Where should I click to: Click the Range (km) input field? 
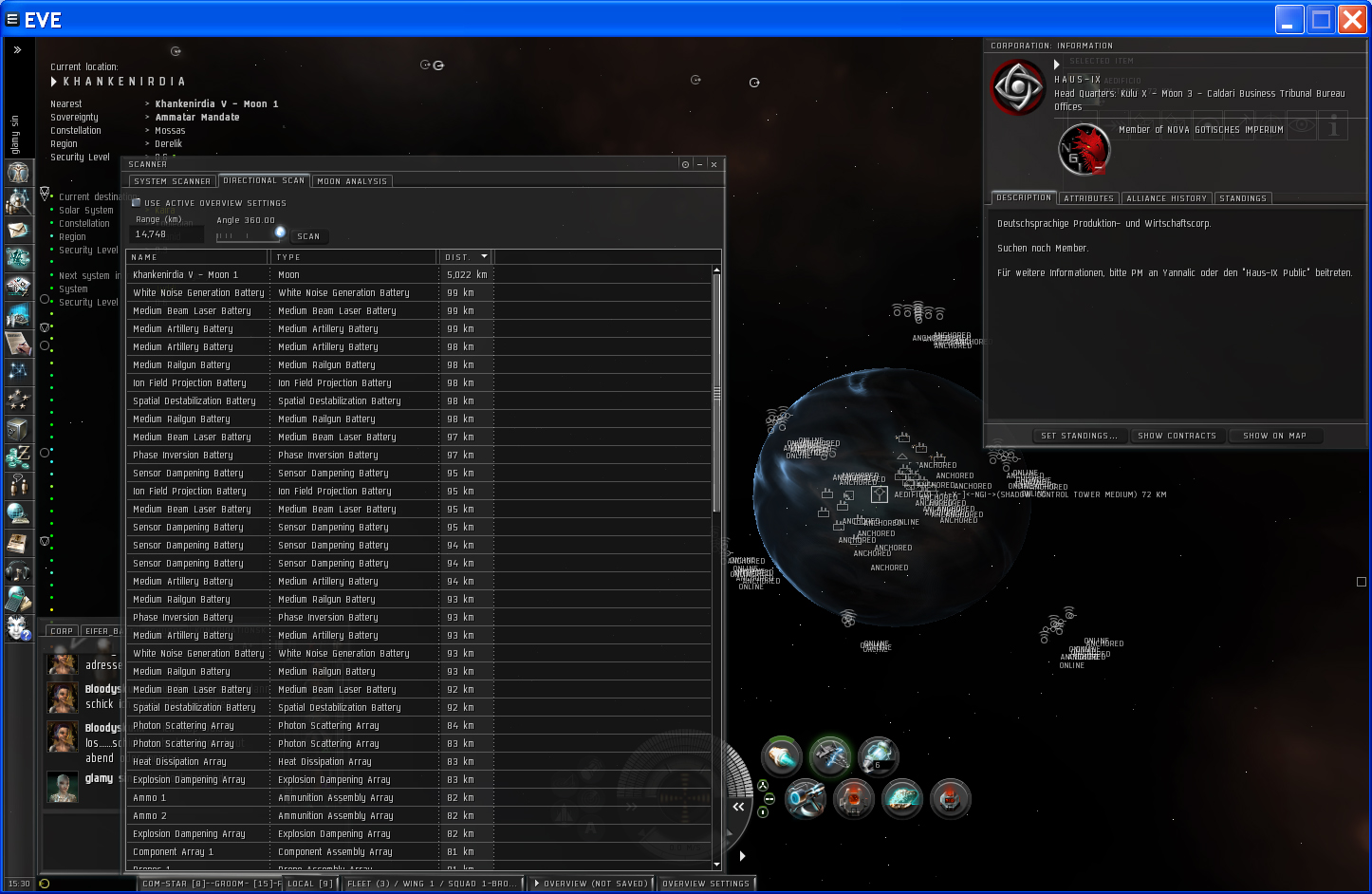click(x=168, y=234)
